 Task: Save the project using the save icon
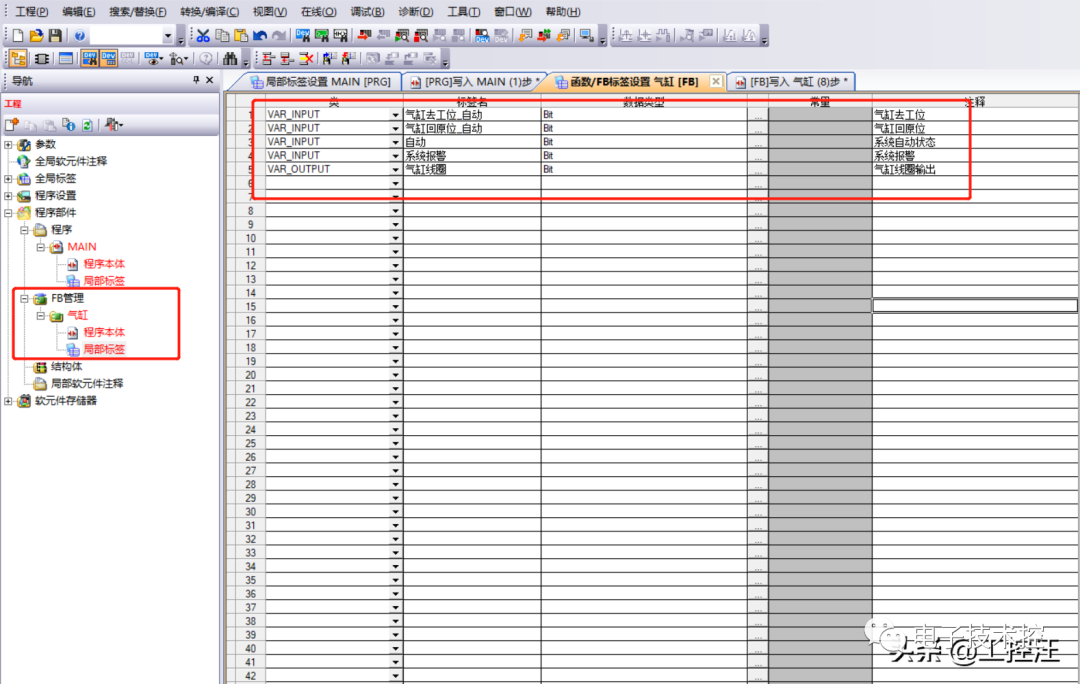pyautogui.click(x=54, y=36)
